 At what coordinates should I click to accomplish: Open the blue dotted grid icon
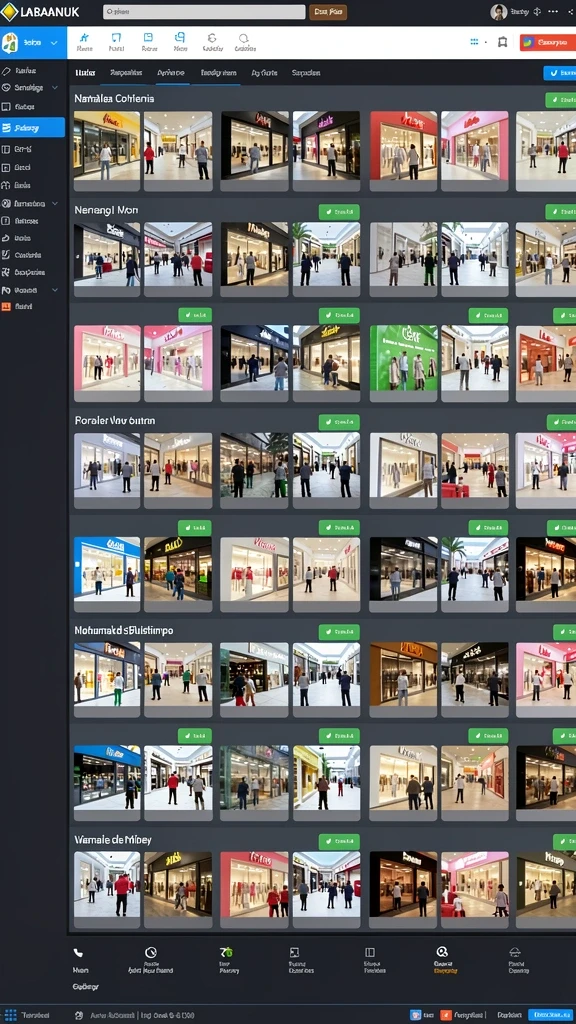[474, 42]
